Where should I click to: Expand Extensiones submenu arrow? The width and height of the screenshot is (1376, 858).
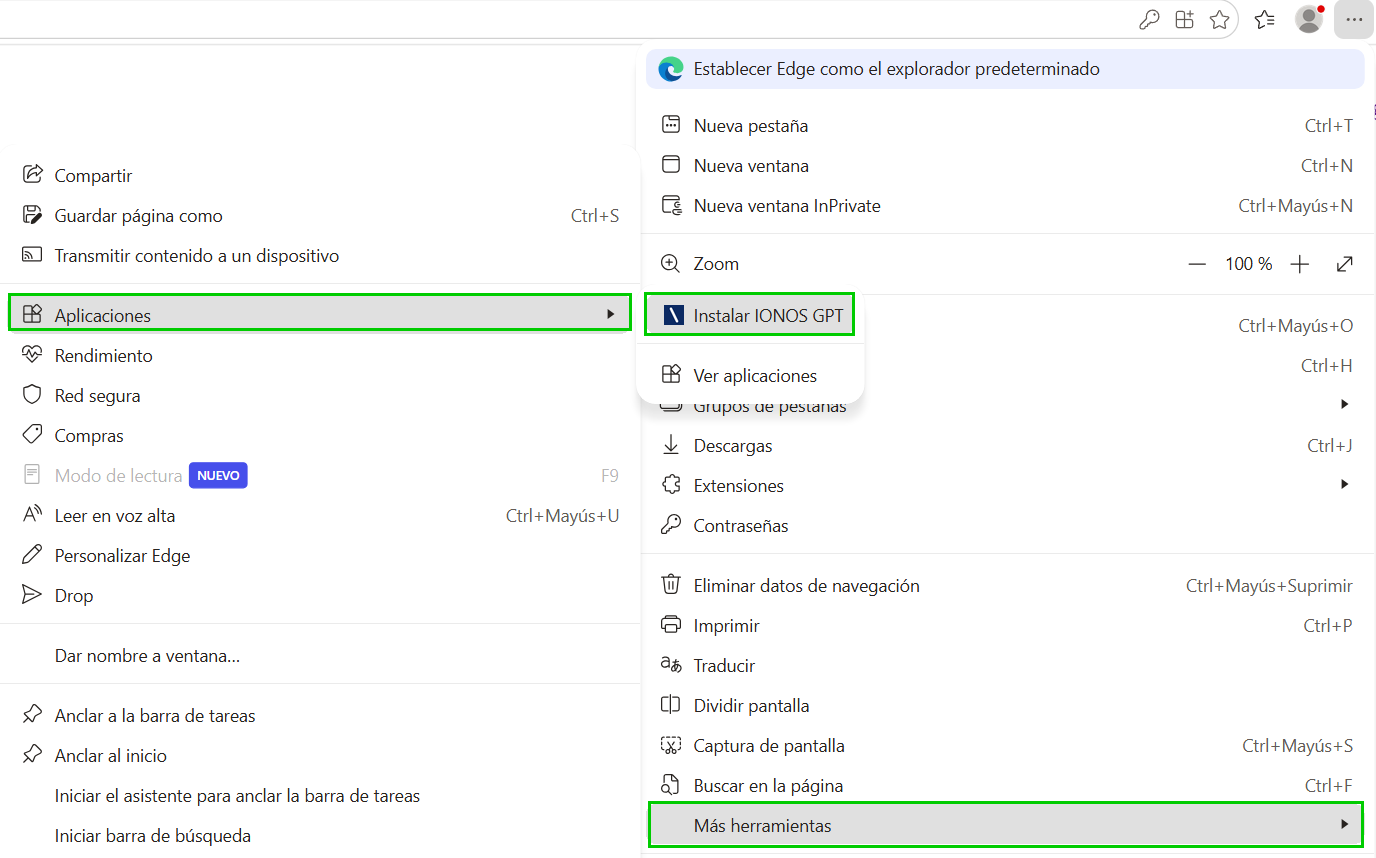(x=1344, y=485)
